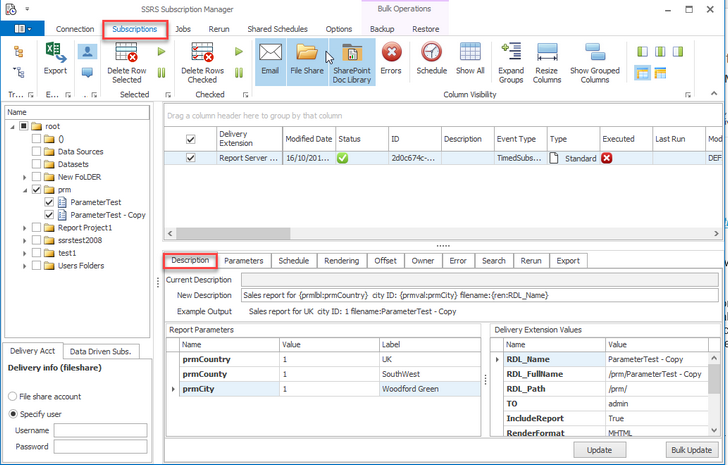Click the Resize Columns icon
The width and height of the screenshot is (728, 465).
click(x=547, y=52)
